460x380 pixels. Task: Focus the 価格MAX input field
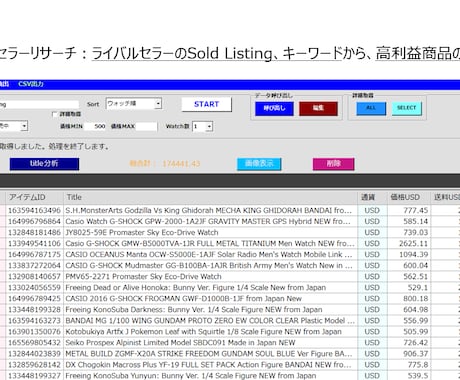click(146, 126)
